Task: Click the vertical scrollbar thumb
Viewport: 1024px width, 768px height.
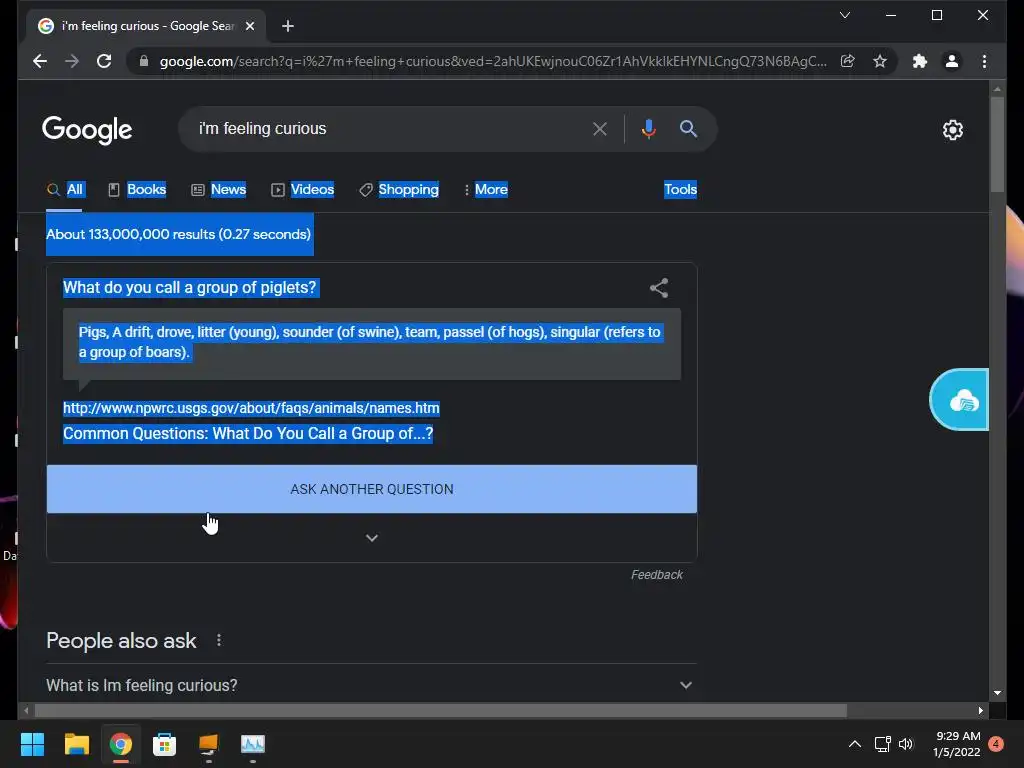Action: (x=997, y=145)
